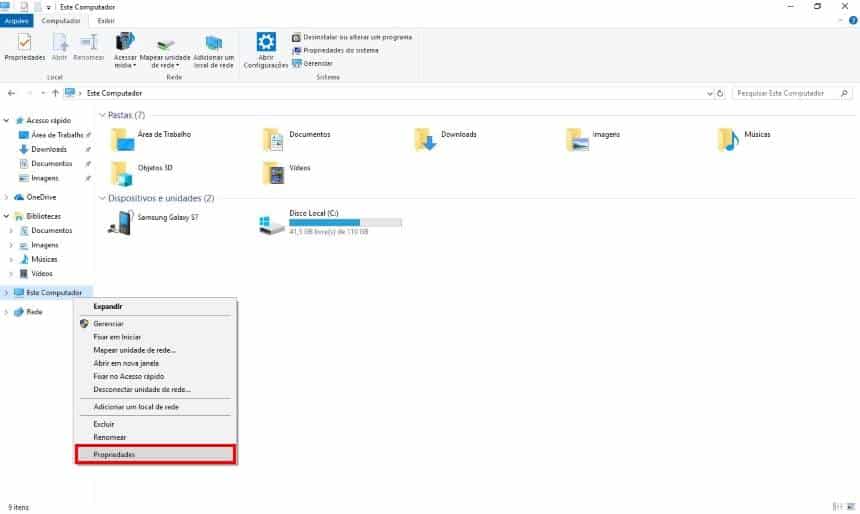Viewport: 860px width, 514px height.
Task: Select Mapear unidade de rede... menu entry
Action: (156, 350)
